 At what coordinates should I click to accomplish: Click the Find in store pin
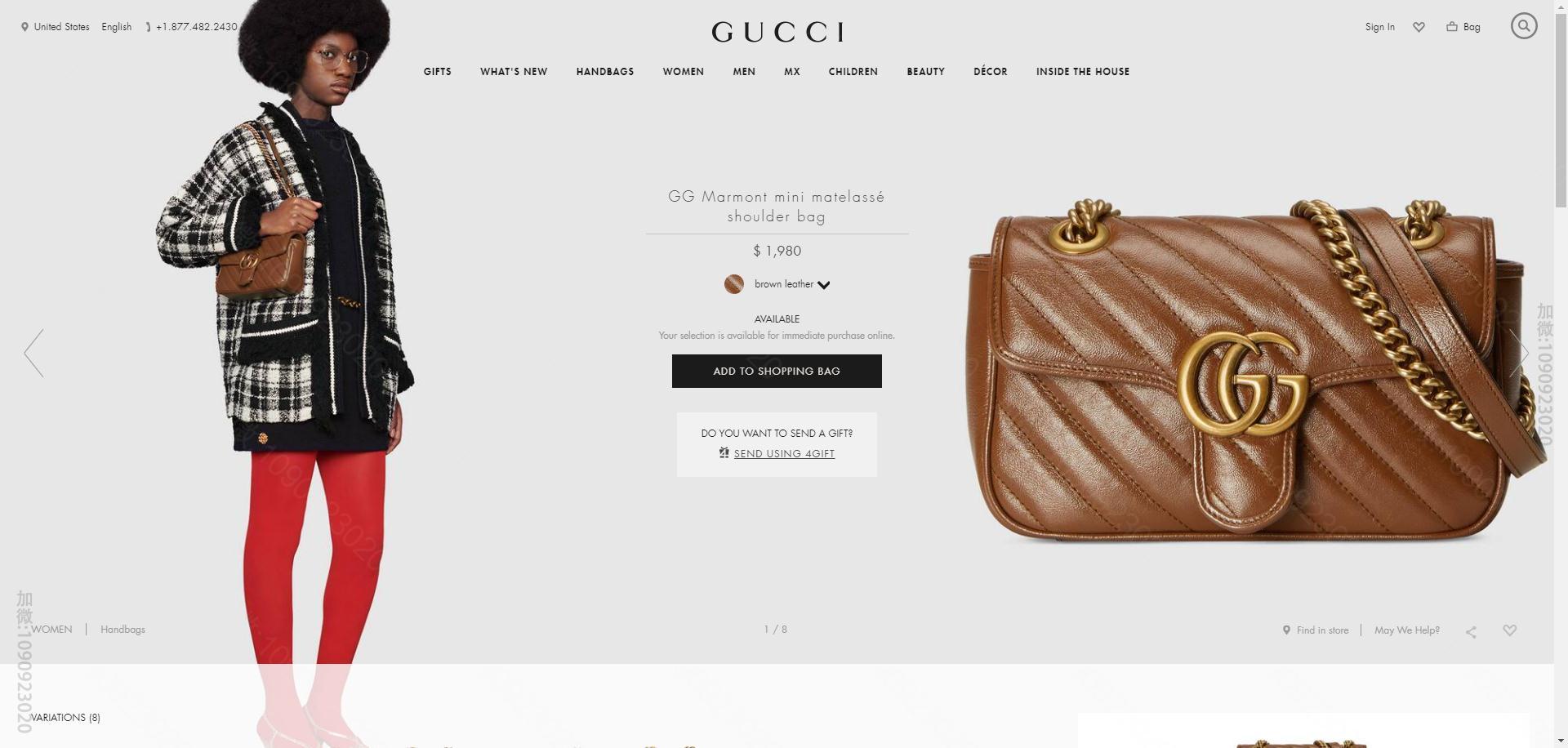(1286, 630)
